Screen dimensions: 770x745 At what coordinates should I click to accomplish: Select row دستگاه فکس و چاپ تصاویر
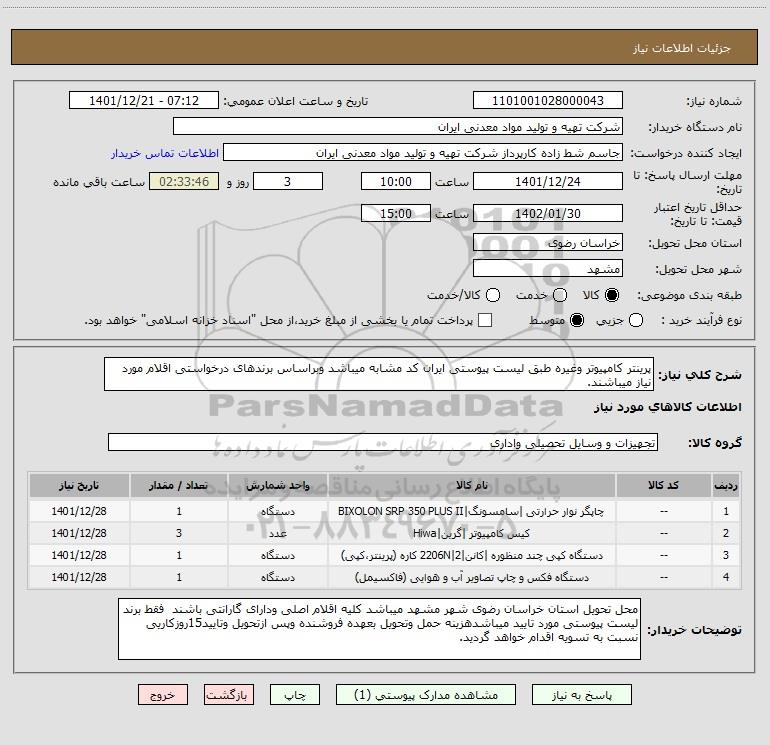pos(385,578)
